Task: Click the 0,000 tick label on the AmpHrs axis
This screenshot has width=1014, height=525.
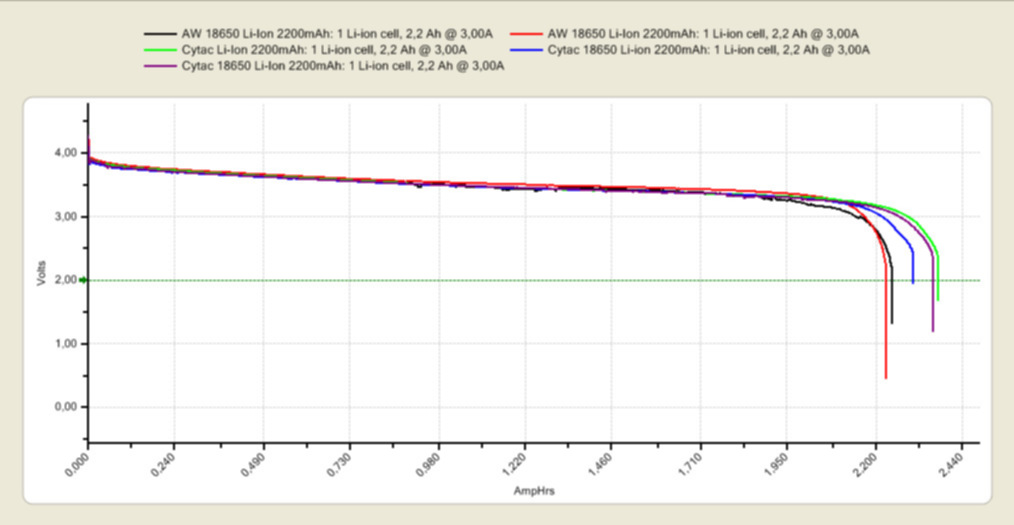Action: 77,465
